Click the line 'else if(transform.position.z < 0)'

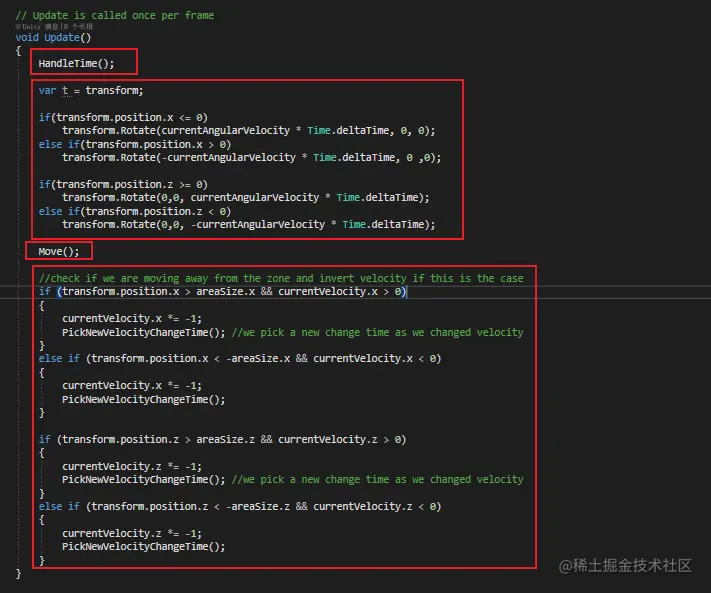point(135,212)
